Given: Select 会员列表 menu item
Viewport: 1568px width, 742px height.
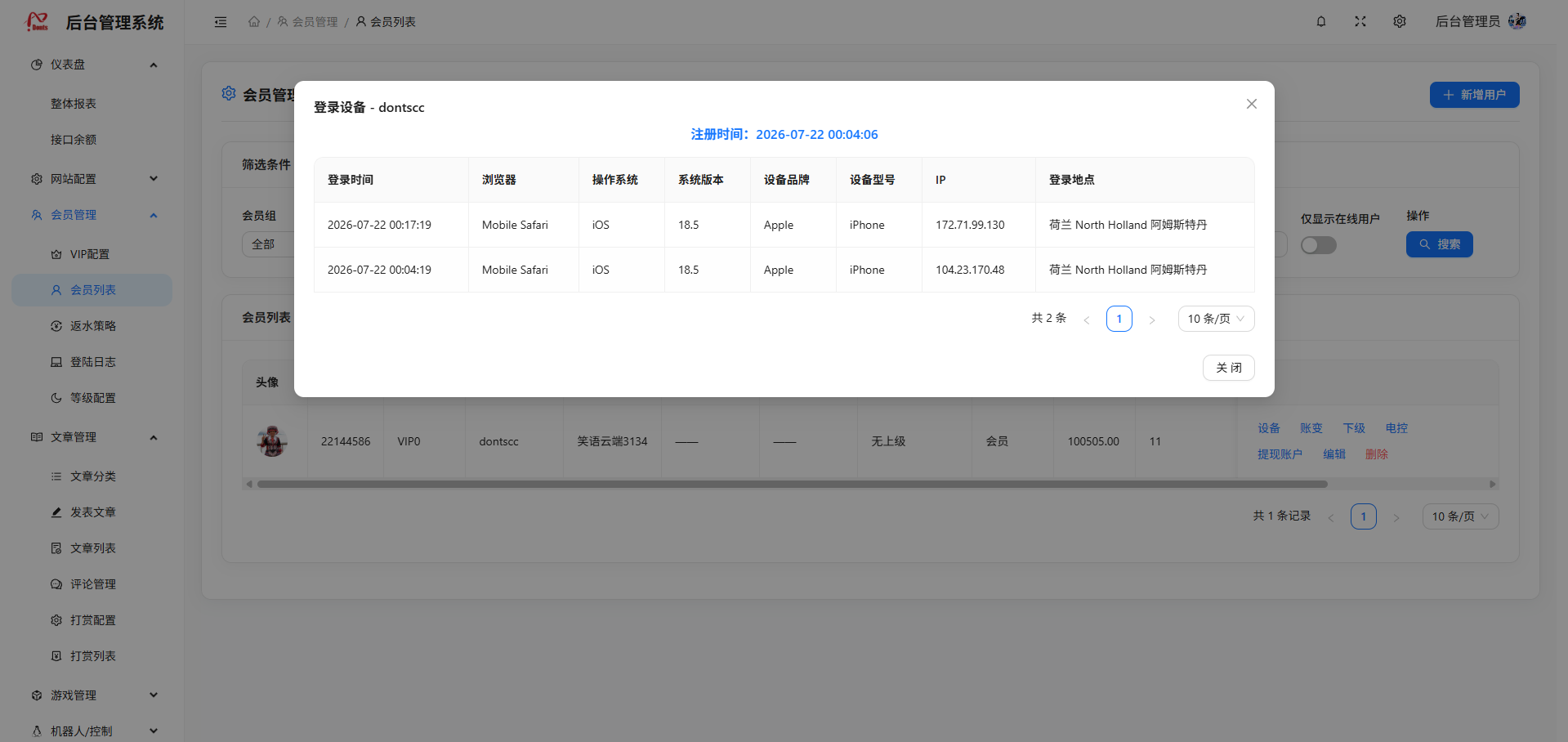Looking at the screenshot, I should [x=92, y=290].
